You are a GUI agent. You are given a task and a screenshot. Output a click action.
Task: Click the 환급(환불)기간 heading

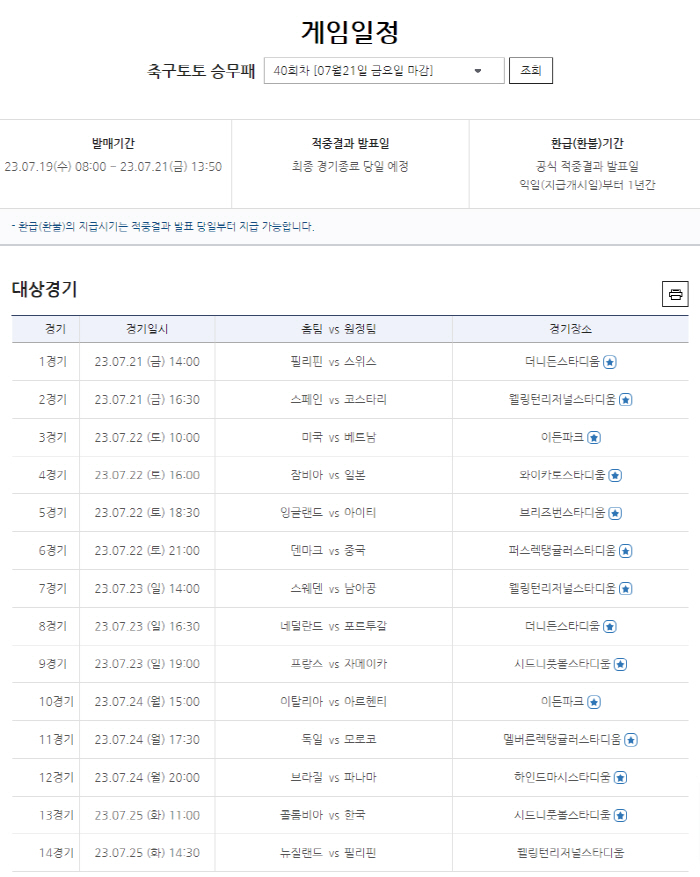tap(587, 143)
